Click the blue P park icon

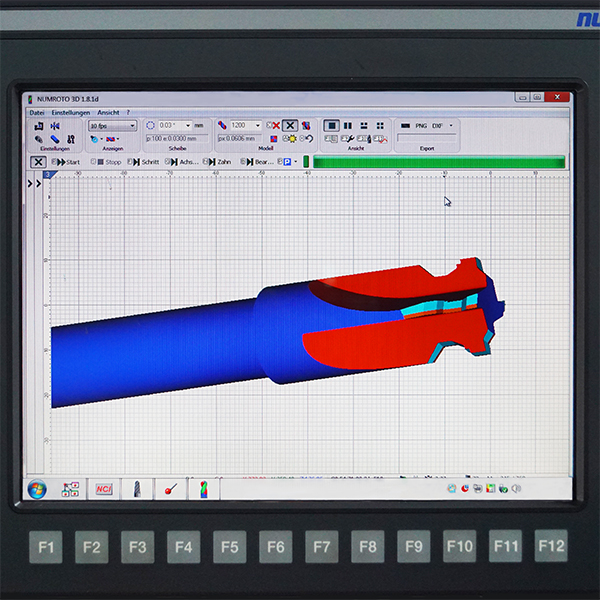[285, 162]
